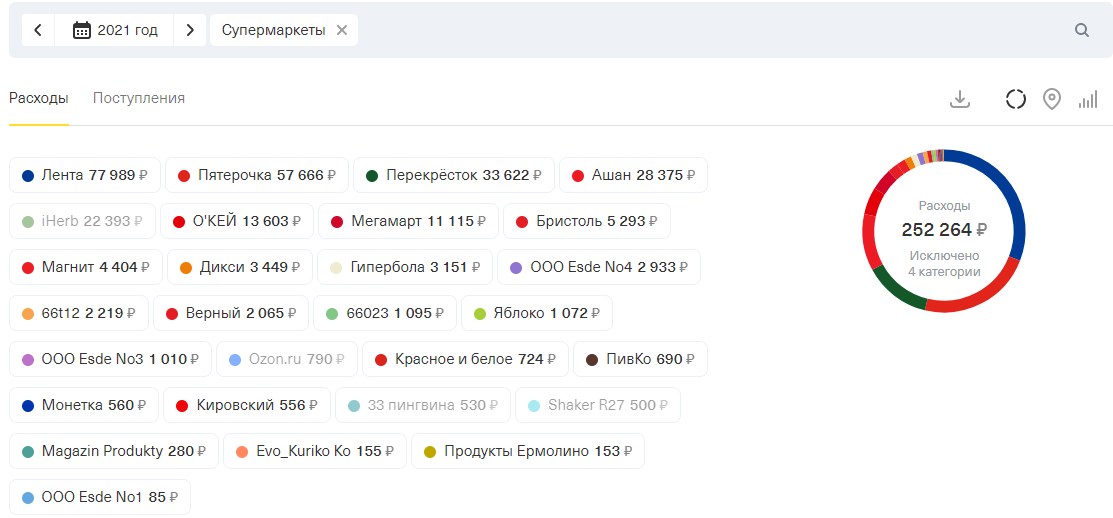
Task: Download the statement via download icon
Action: pyautogui.click(x=960, y=99)
